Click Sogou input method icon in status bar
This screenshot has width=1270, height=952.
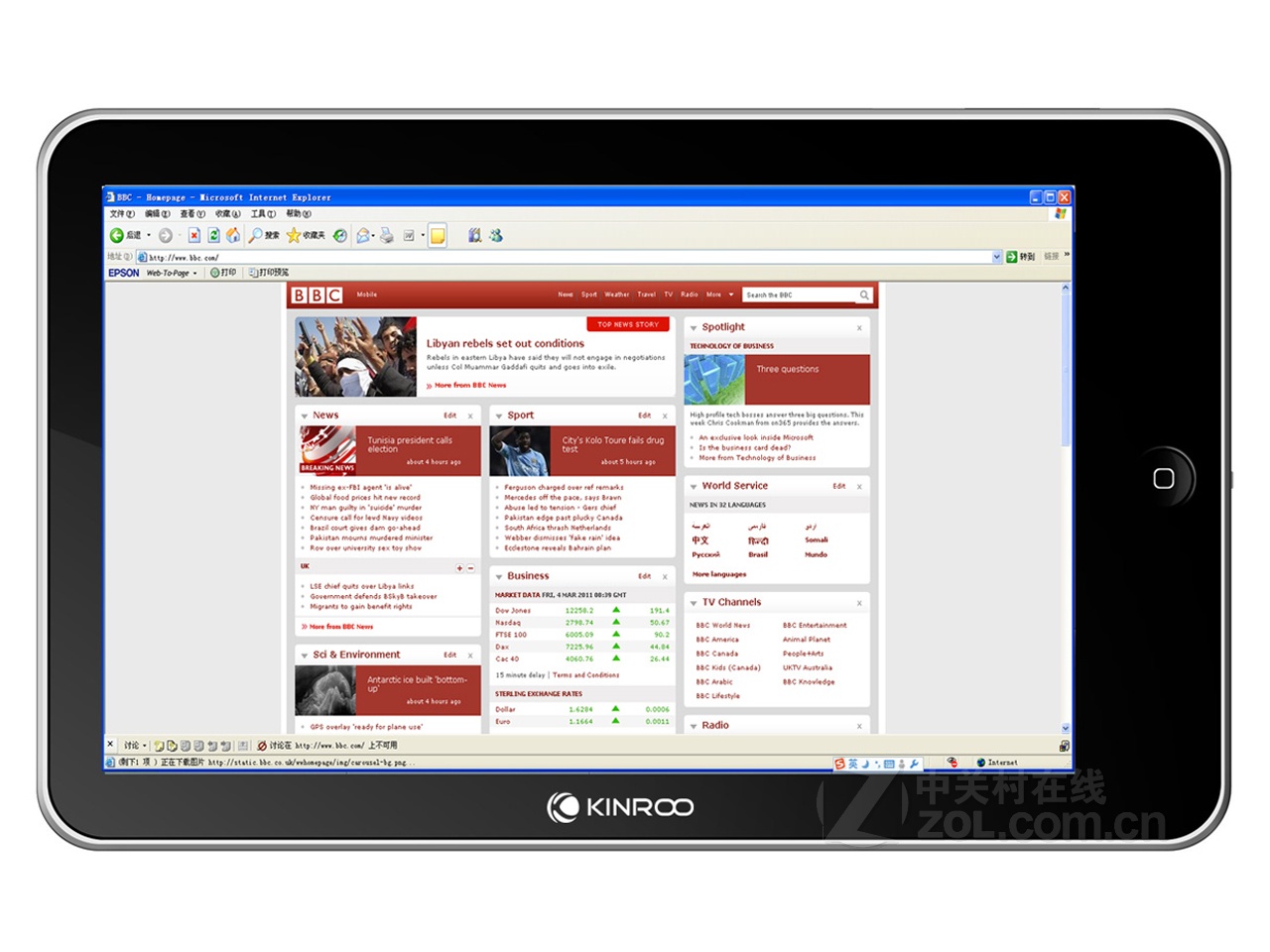coord(839,764)
